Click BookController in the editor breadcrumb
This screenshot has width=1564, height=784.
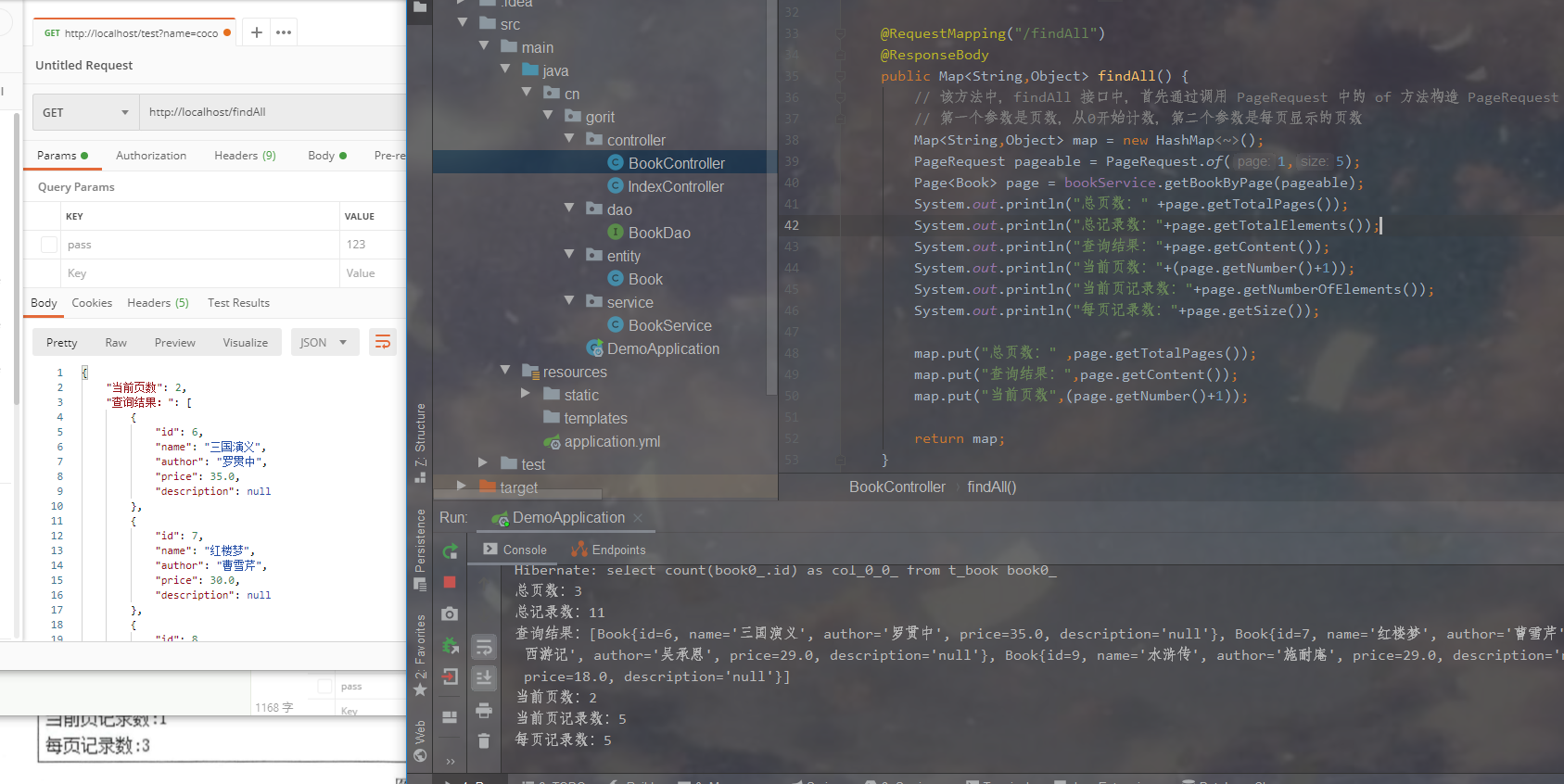click(x=897, y=487)
